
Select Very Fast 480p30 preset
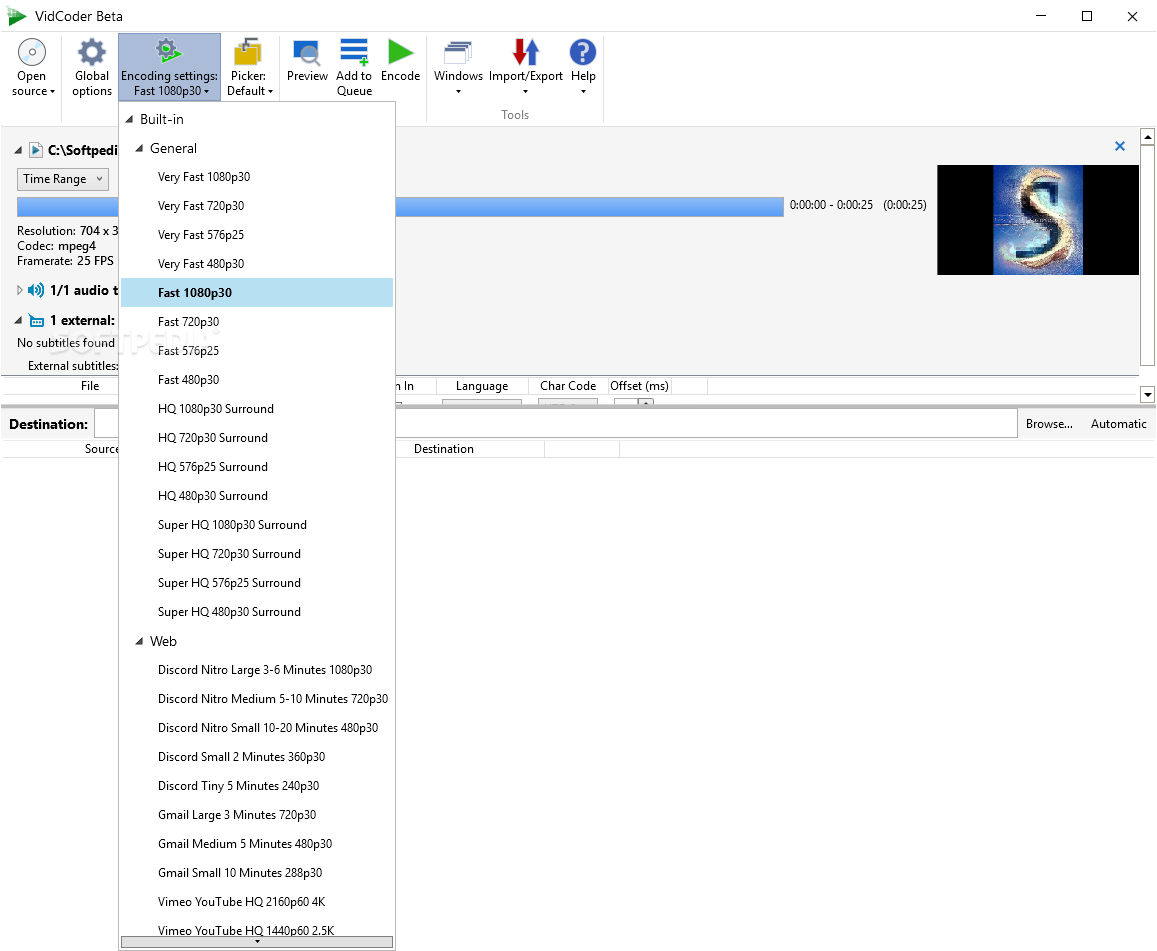point(257,263)
